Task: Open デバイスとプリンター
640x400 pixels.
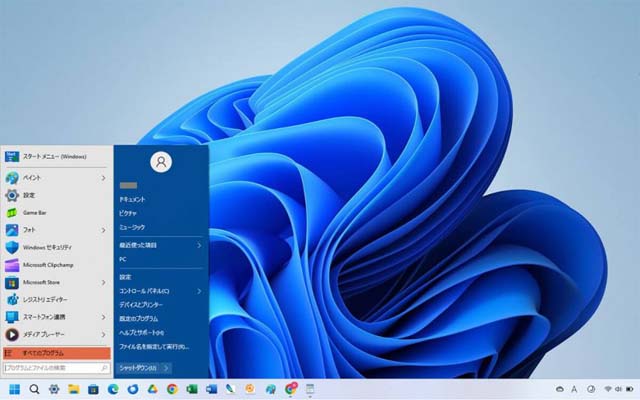Action: (141, 305)
